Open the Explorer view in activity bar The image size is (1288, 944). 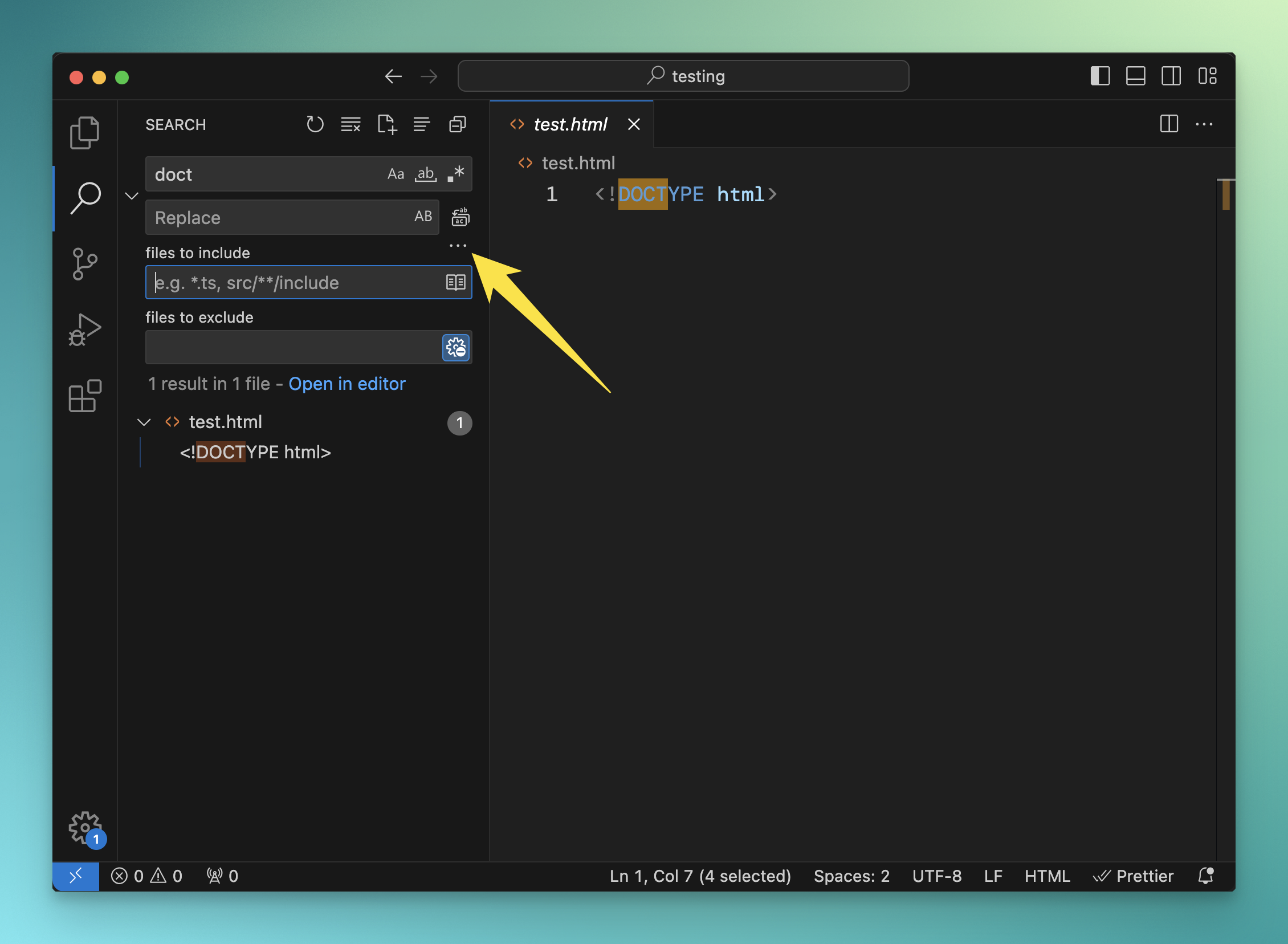pyautogui.click(x=84, y=133)
